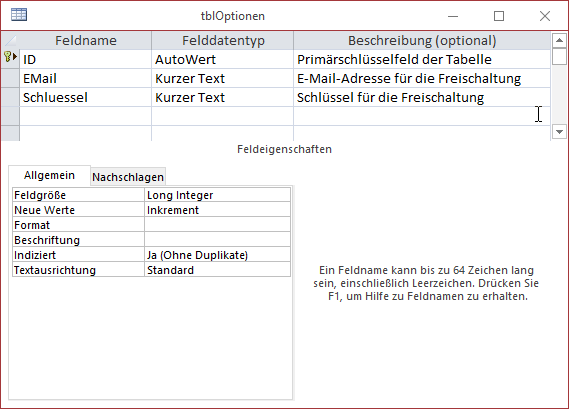Click the scroll down arrow of the field grid
This screenshot has height=409, width=569.
[x=559, y=131]
